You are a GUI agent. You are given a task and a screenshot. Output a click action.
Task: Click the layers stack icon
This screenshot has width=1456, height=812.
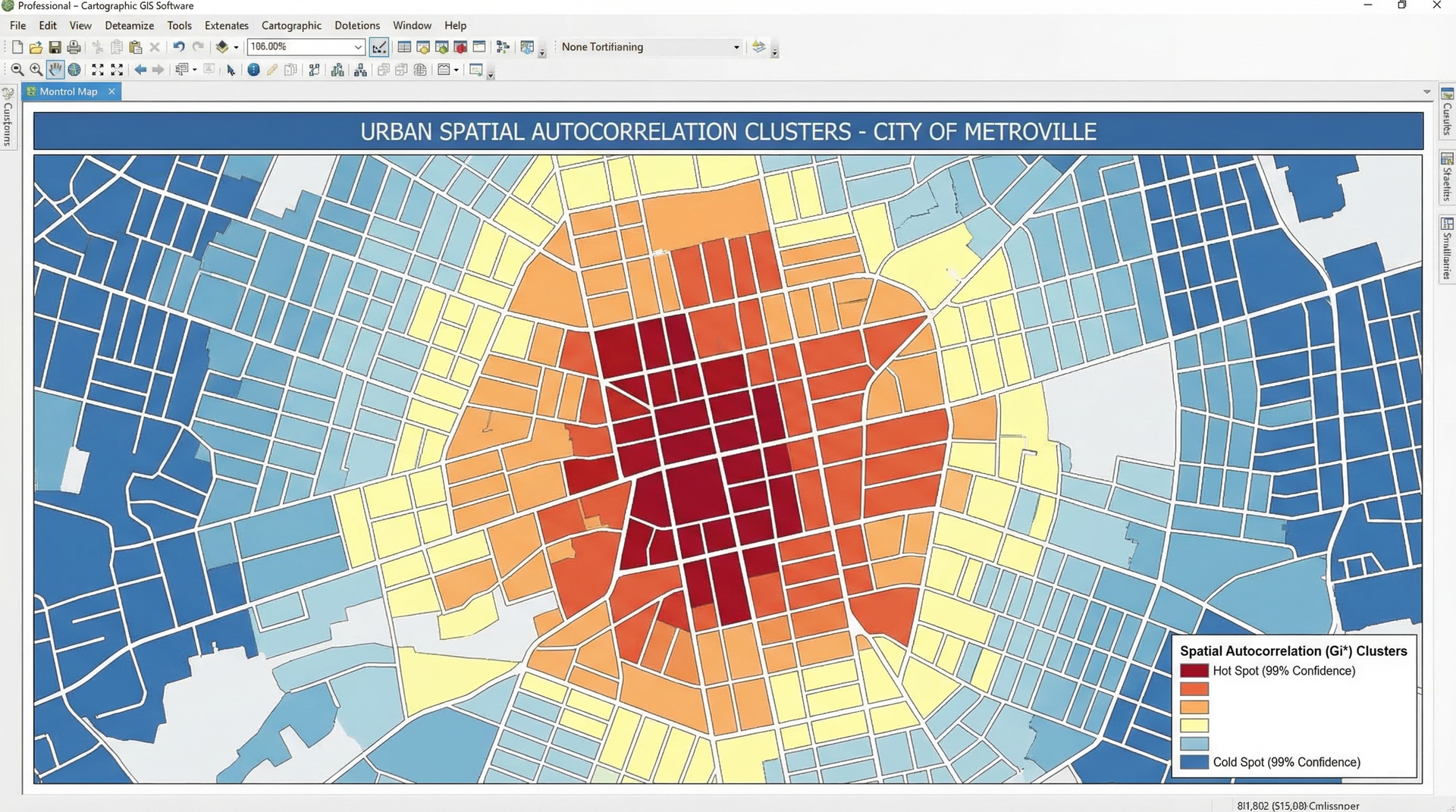pos(759,47)
